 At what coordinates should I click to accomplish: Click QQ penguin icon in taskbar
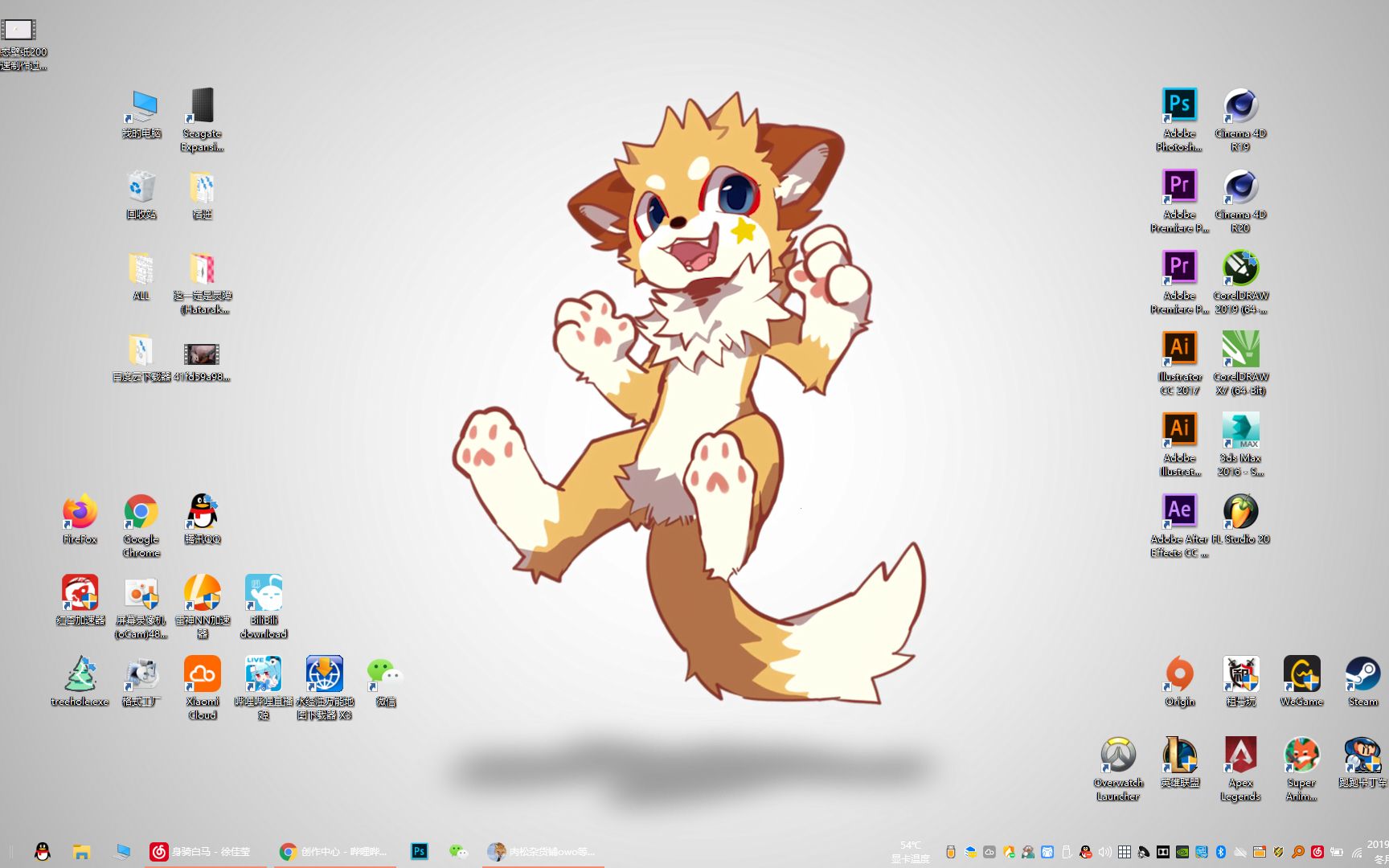point(43,852)
